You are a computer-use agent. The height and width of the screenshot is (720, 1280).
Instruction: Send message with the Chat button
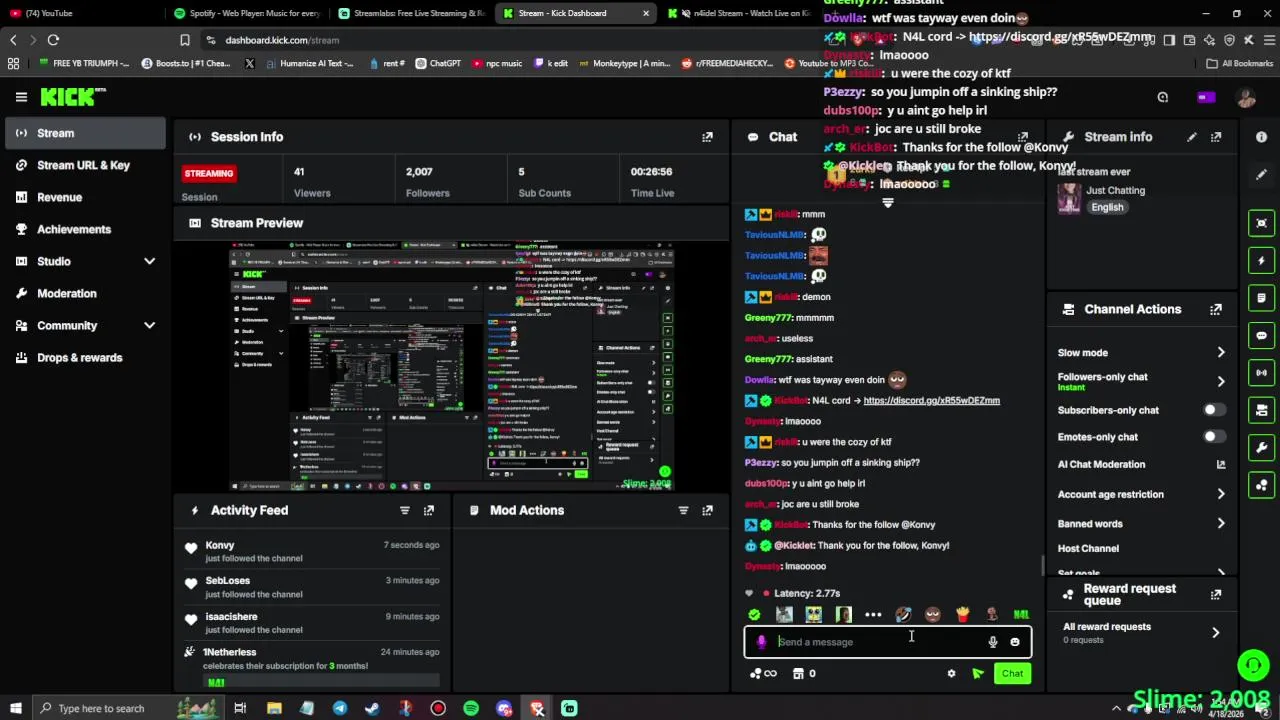(1012, 674)
